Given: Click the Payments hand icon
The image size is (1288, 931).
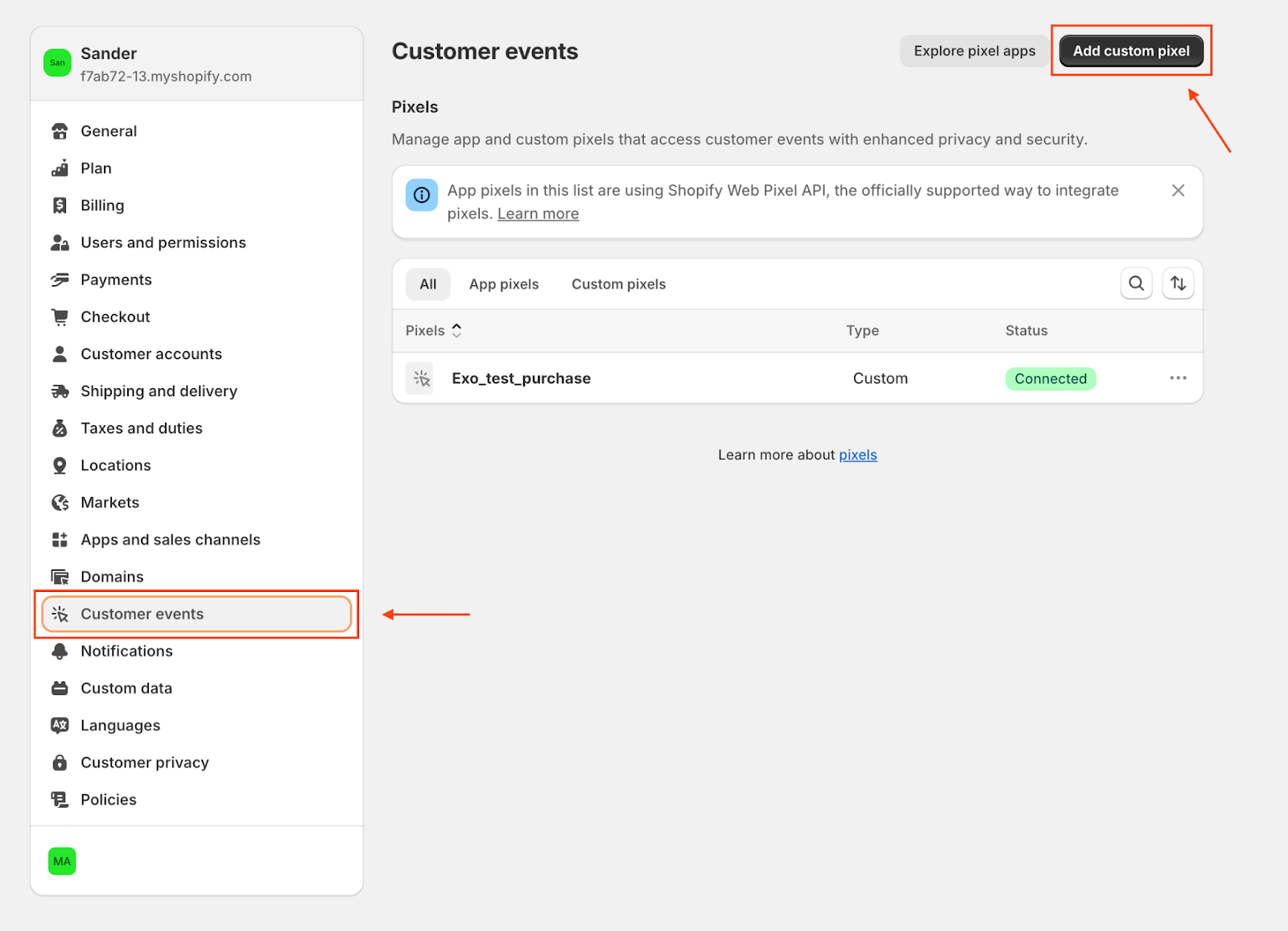Looking at the screenshot, I should point(60,279).
